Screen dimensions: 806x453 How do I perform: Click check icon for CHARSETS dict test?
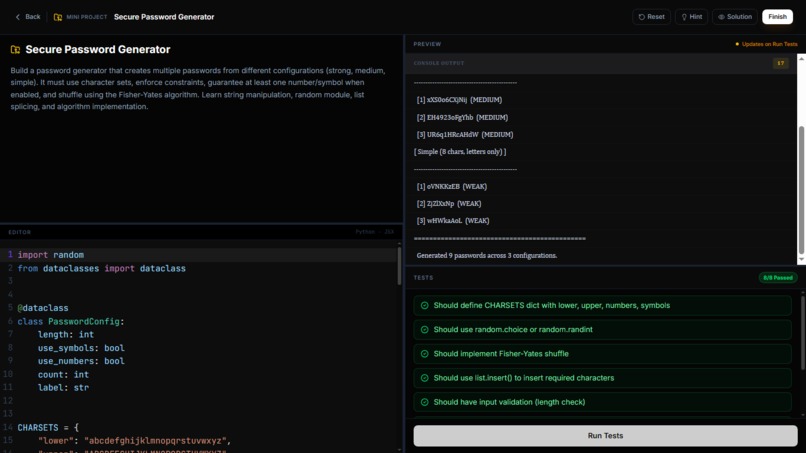tap(425, 305)
